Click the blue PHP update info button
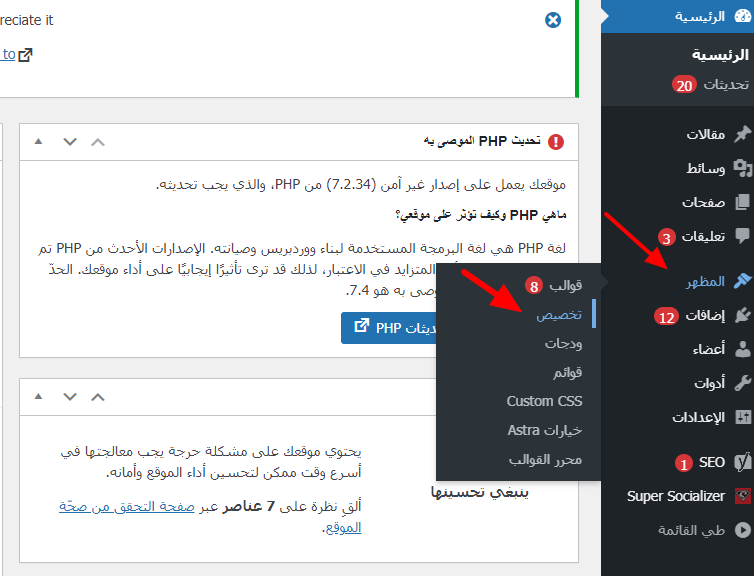754x576 pixels. click(x=389, y=328)
